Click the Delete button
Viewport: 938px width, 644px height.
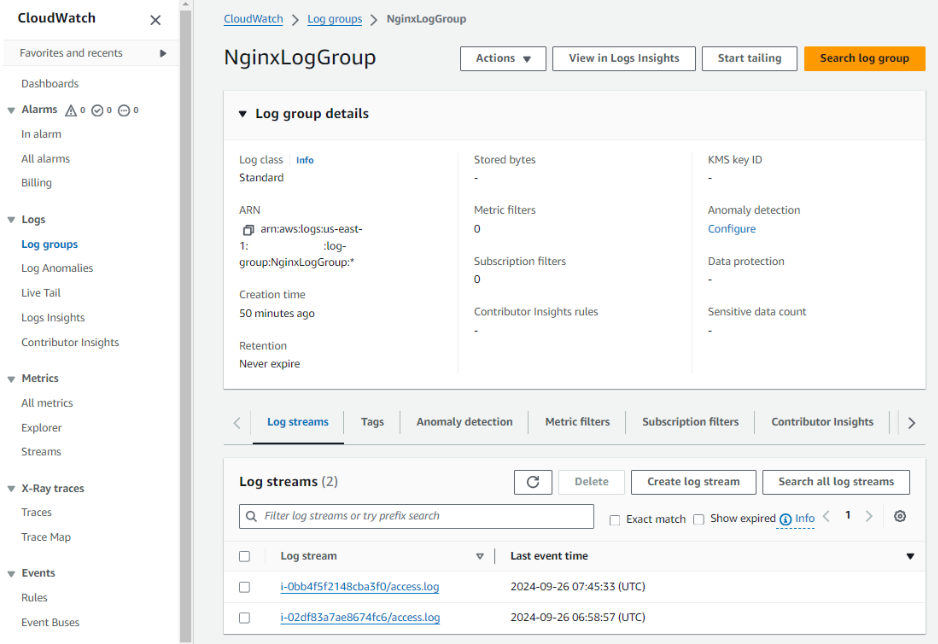tap(591, 482)
